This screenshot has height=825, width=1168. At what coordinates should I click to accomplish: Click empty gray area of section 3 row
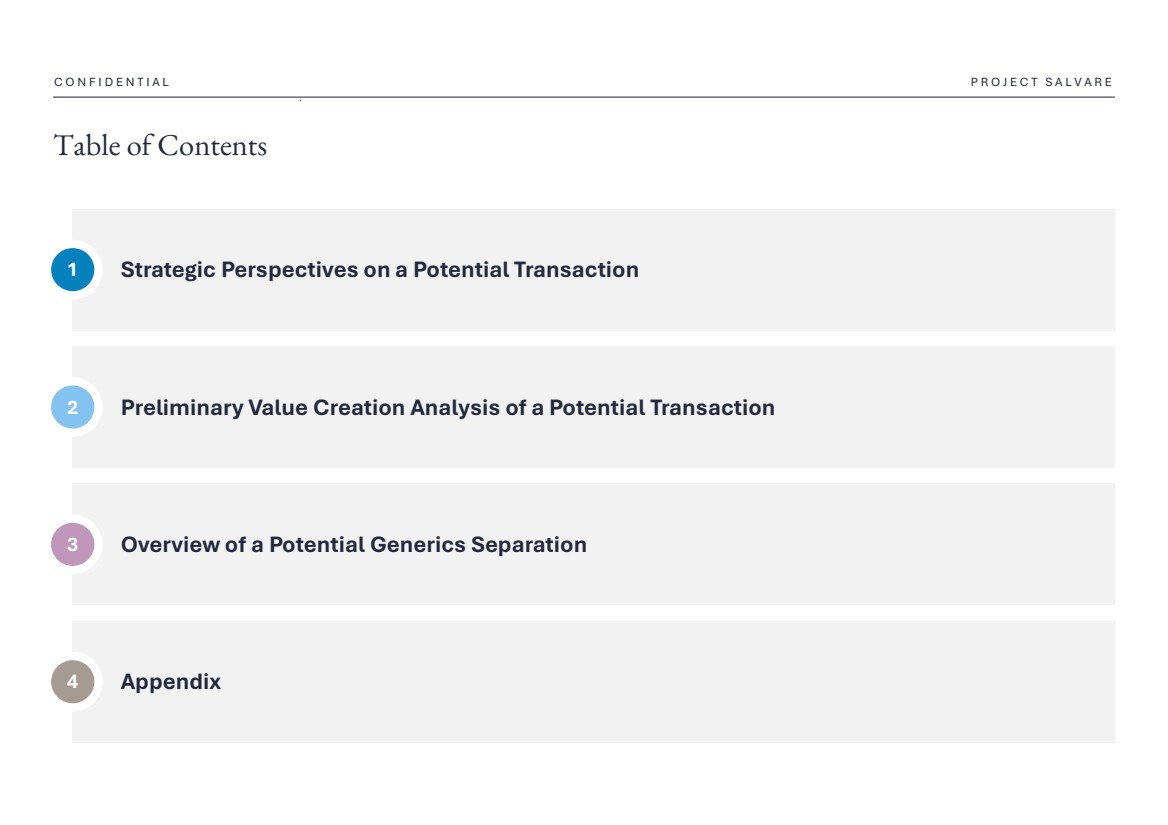coord(850,545)
